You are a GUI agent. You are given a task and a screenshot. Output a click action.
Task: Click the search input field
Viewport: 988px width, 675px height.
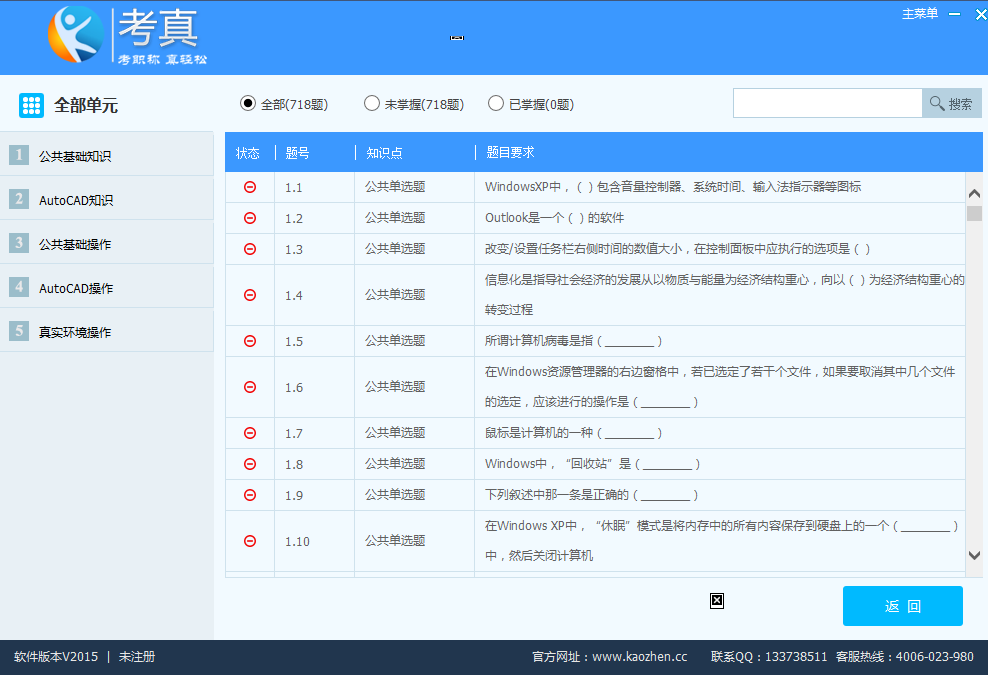pos(827,104)
